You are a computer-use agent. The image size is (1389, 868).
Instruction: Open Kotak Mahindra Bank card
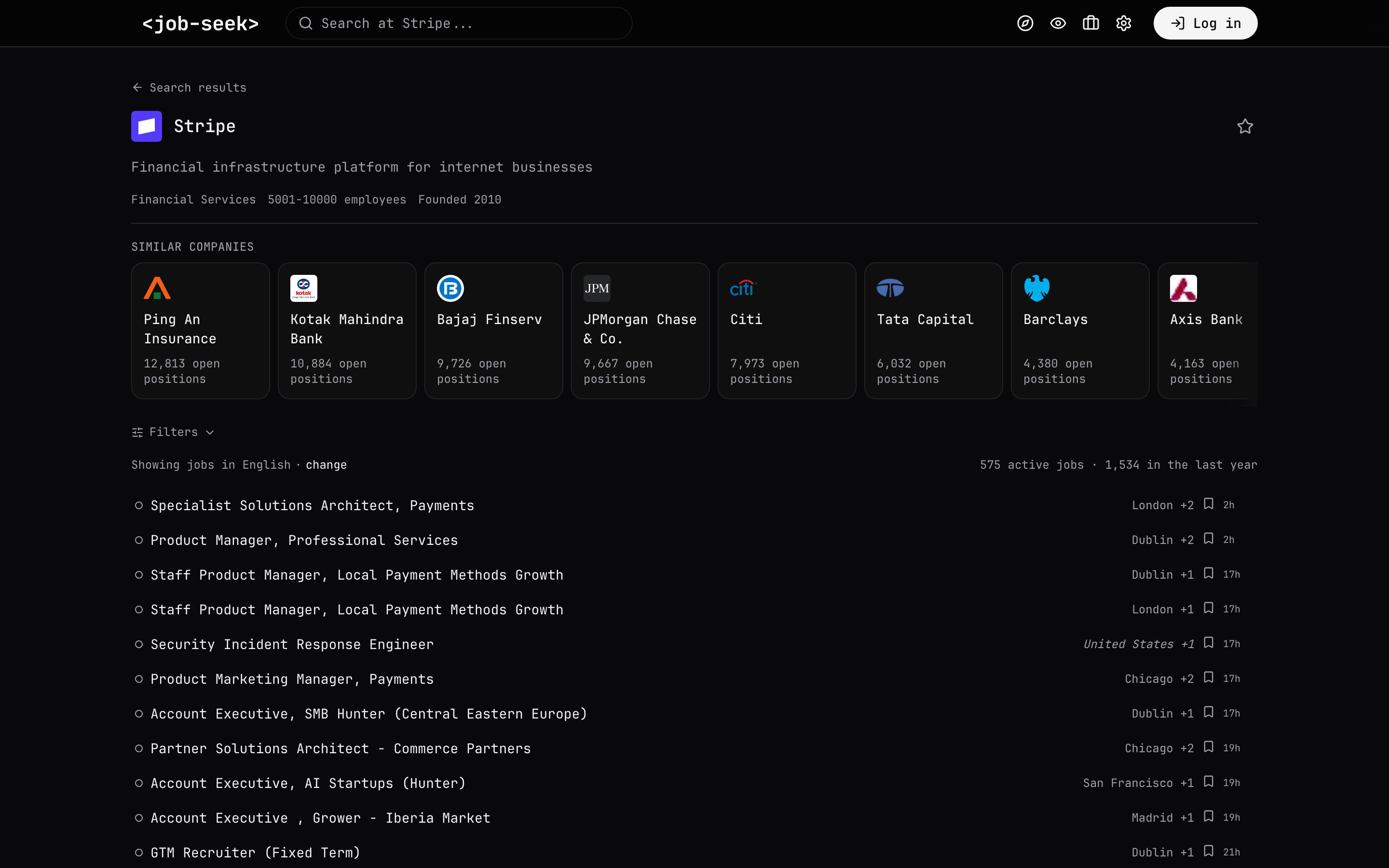coord(347,331)
